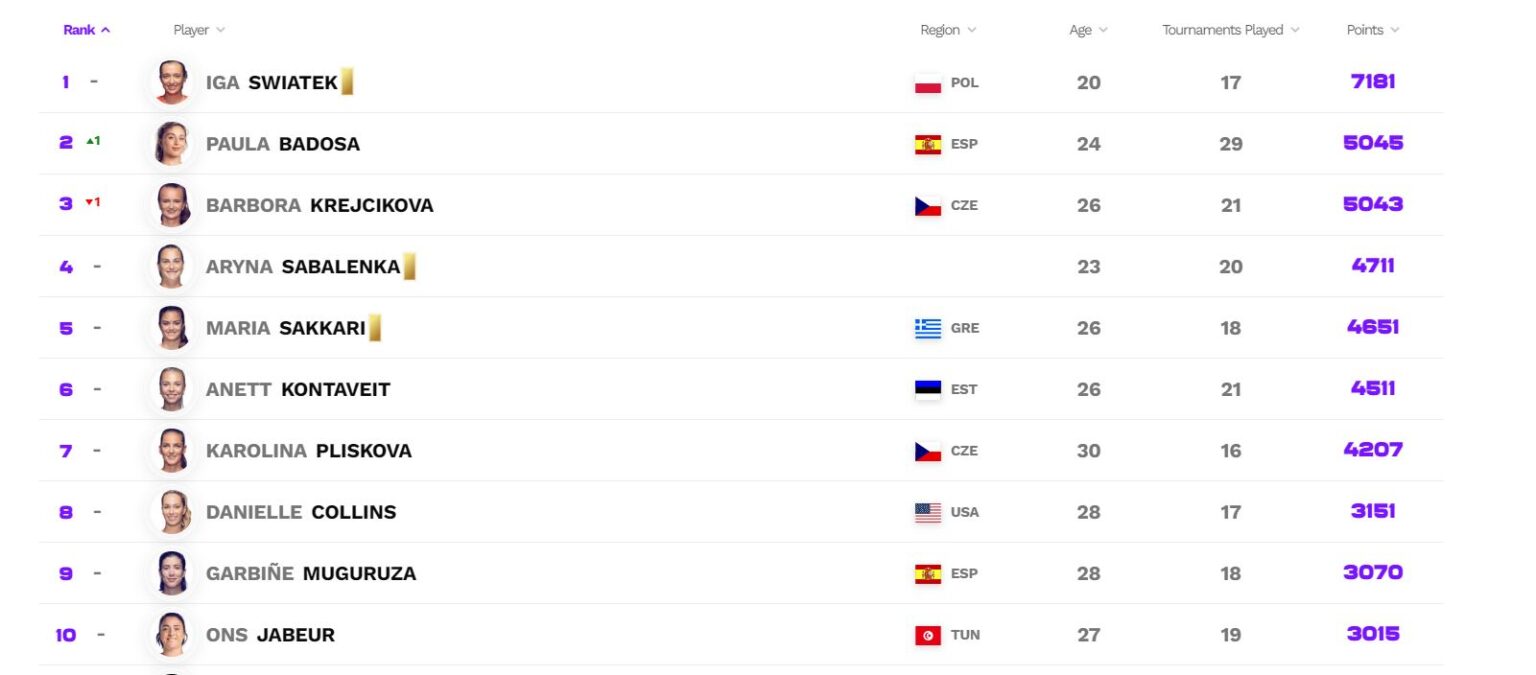
Task: Click Iga Swiatek's player photo
Action: click(172, 82)
